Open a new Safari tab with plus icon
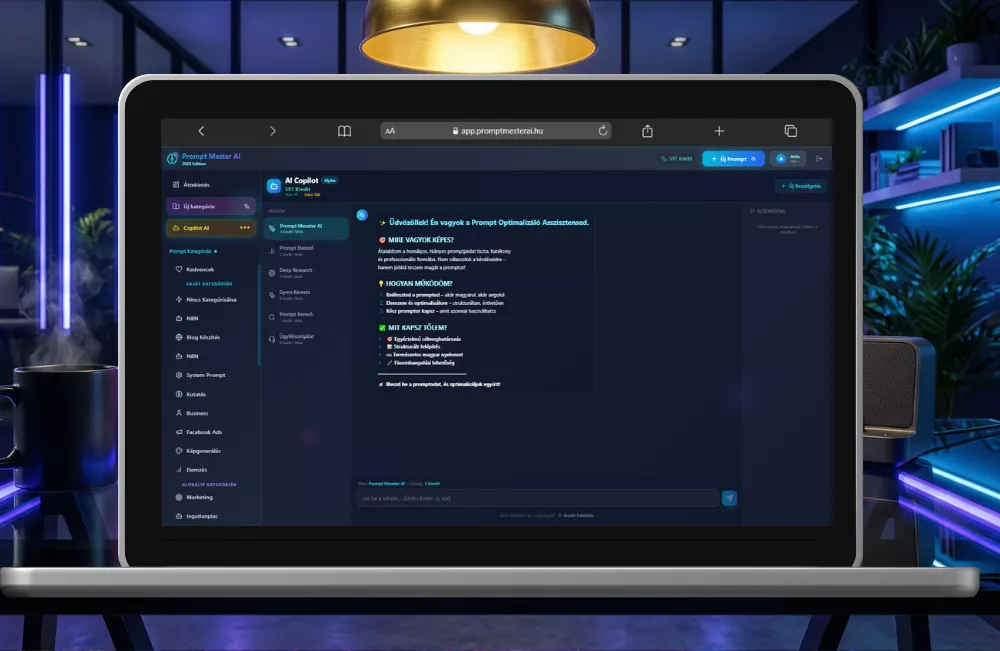 tap(718, 131)
